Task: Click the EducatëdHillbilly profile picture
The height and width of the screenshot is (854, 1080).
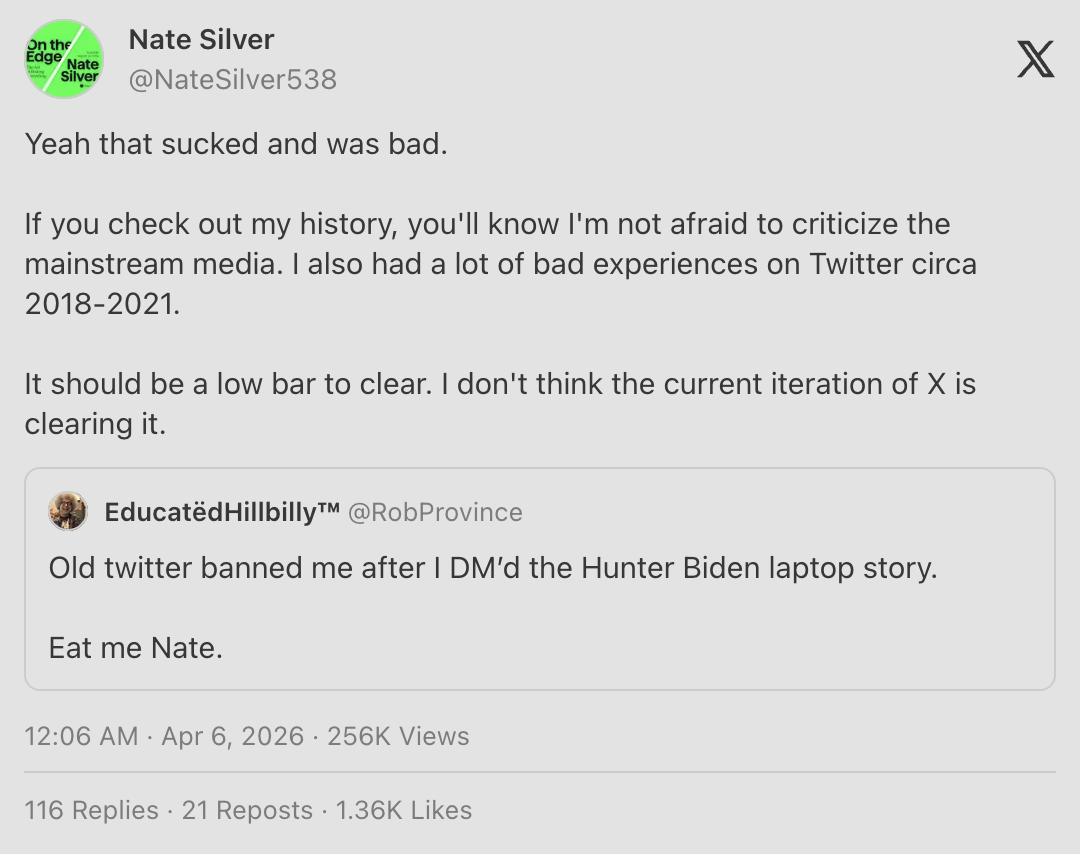Action: point(68,512)
